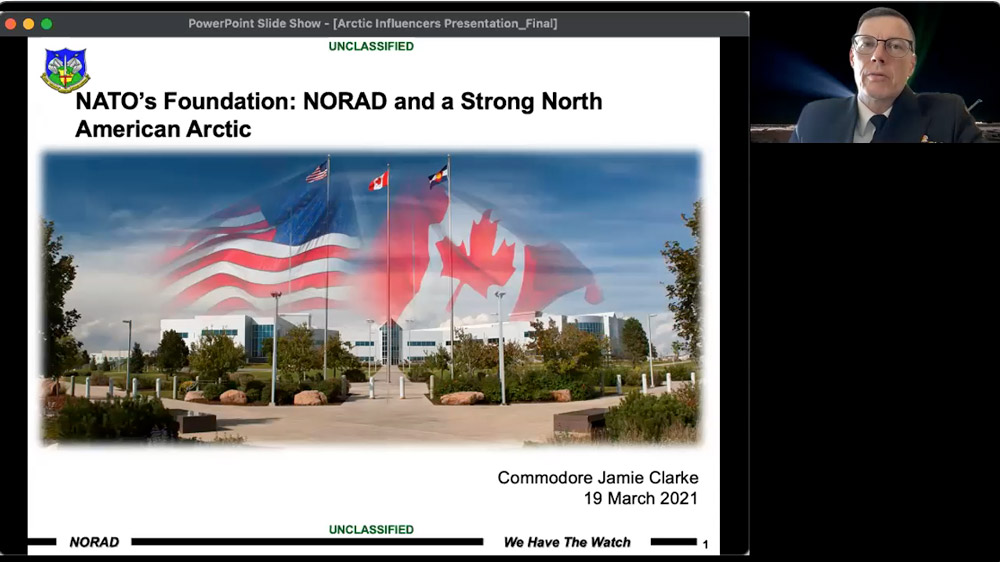Click the large waving American flag overlay

coord(260,250)
